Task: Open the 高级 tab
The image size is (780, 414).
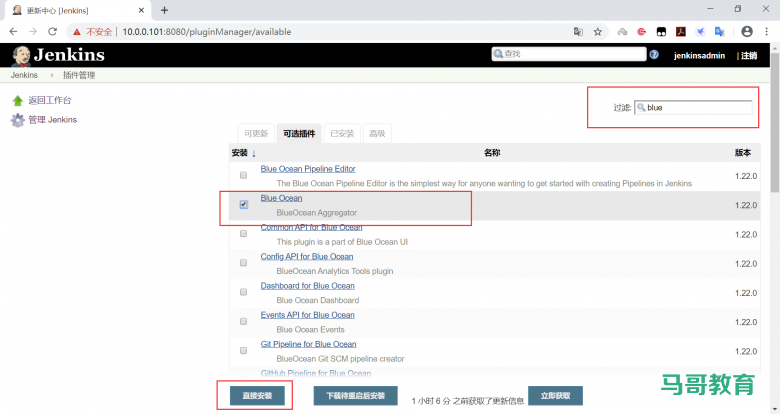Action: (x=377, y=133)
